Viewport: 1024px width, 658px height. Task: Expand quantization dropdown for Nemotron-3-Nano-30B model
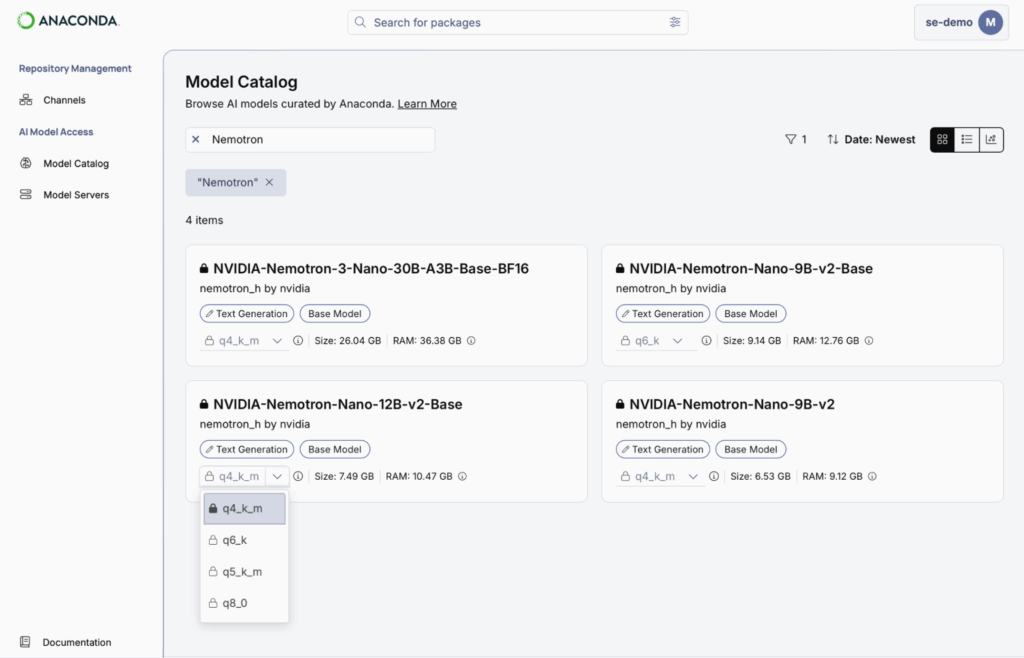(x=277, y=341)
